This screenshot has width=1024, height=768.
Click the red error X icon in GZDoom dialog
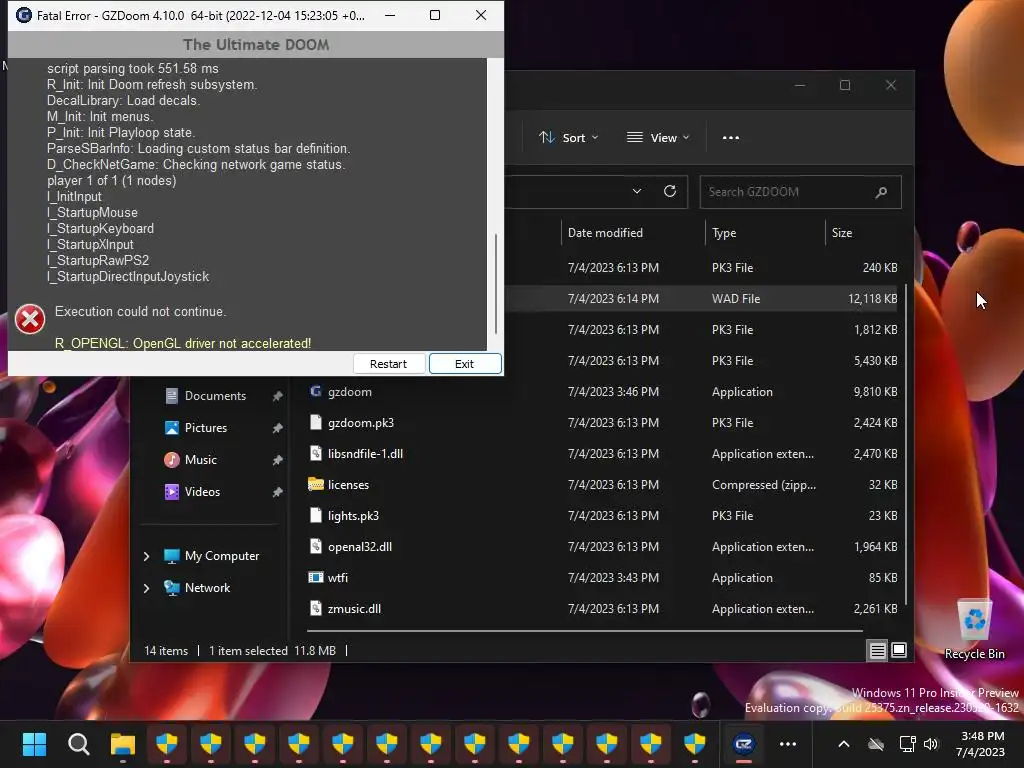tap(30, 319)
